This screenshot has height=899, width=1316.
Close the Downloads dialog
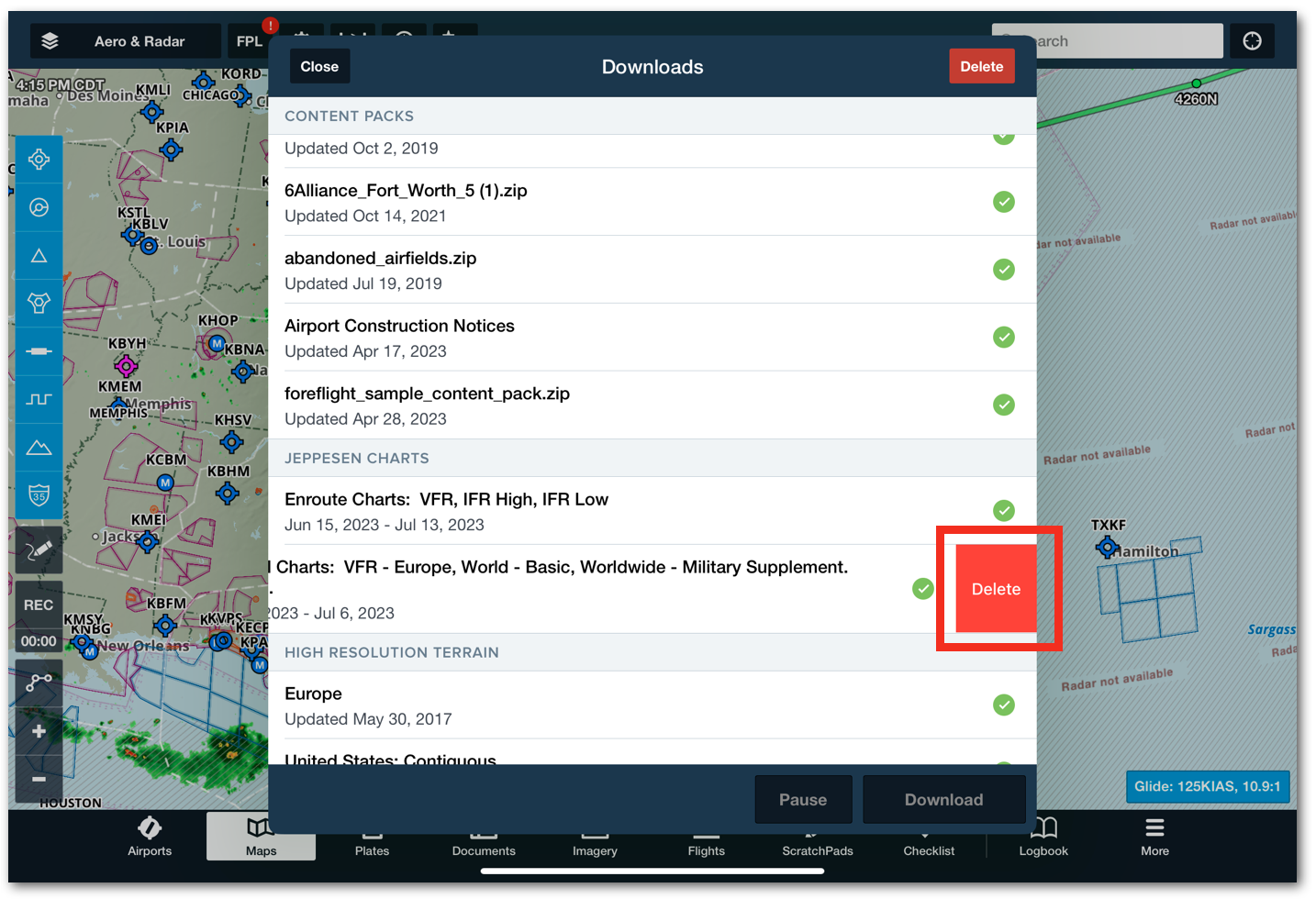(x=319, y=66)
